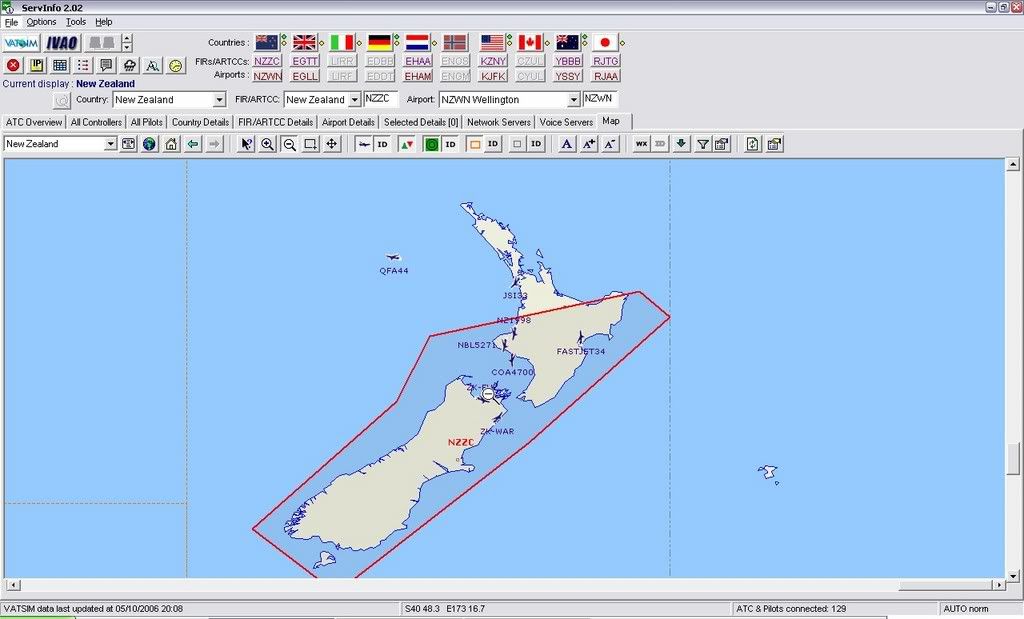Open the Tools menu
The image size is (1024, 619).
[76, 22]
